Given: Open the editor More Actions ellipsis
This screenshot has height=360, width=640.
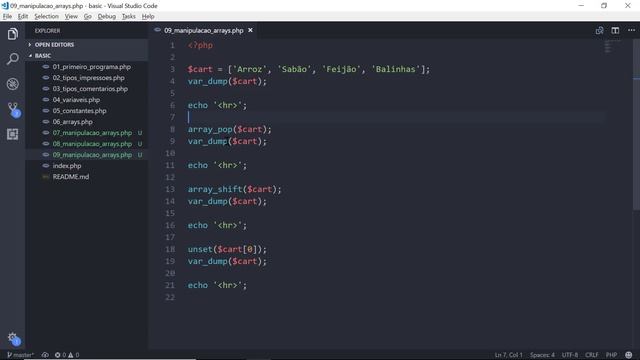Looking at the screenshot, I should [631, 31].
